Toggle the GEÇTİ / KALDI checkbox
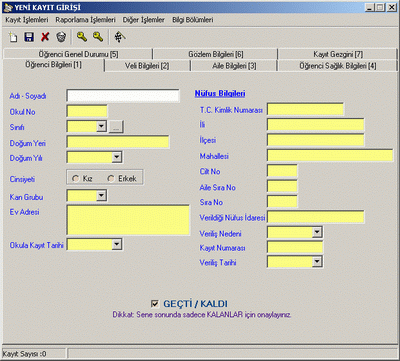400x361 pixels. [x=155, y=303]
